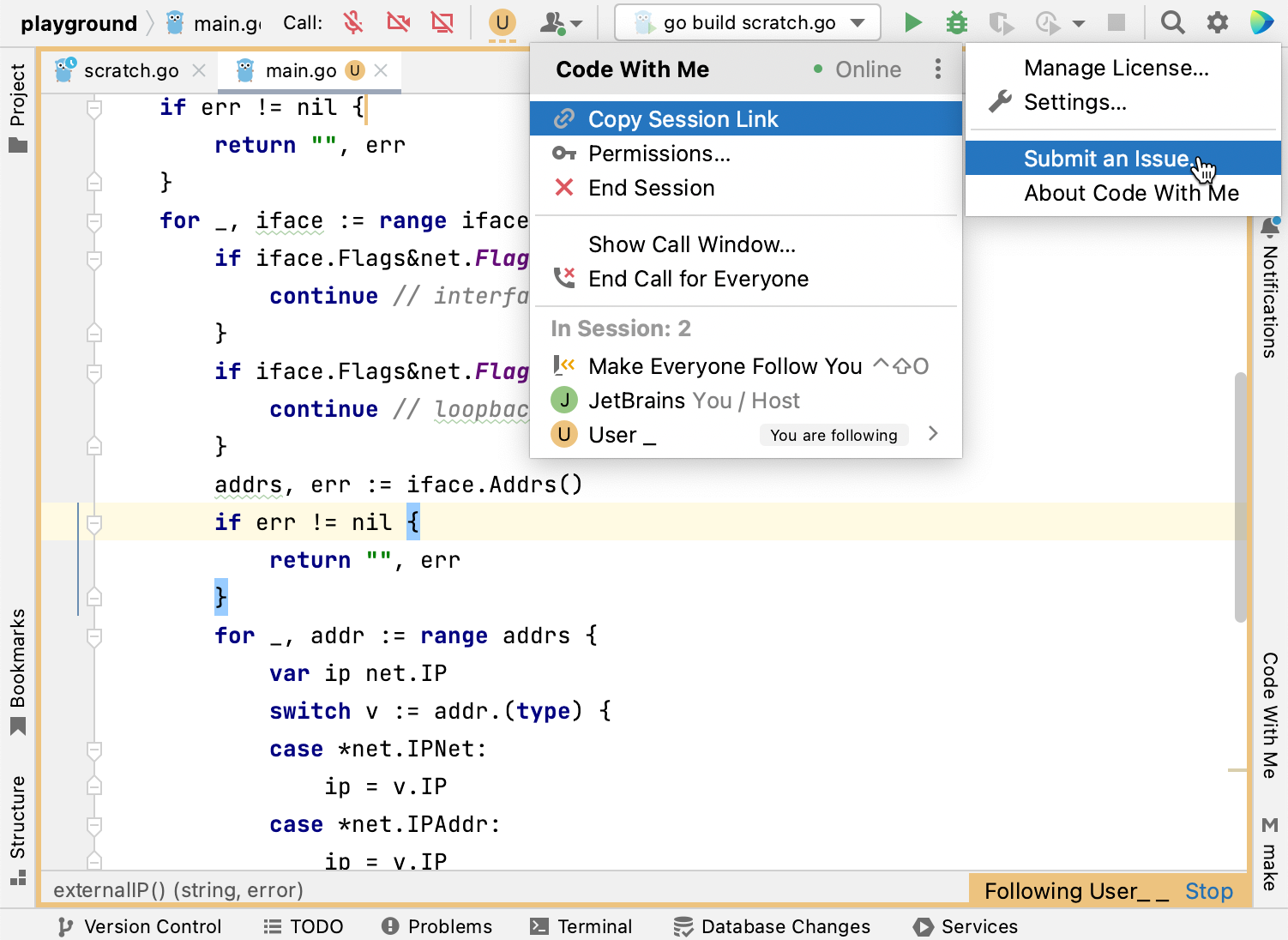Open the make tool window
This screenshot has width=1288, height=940.
1270,855
